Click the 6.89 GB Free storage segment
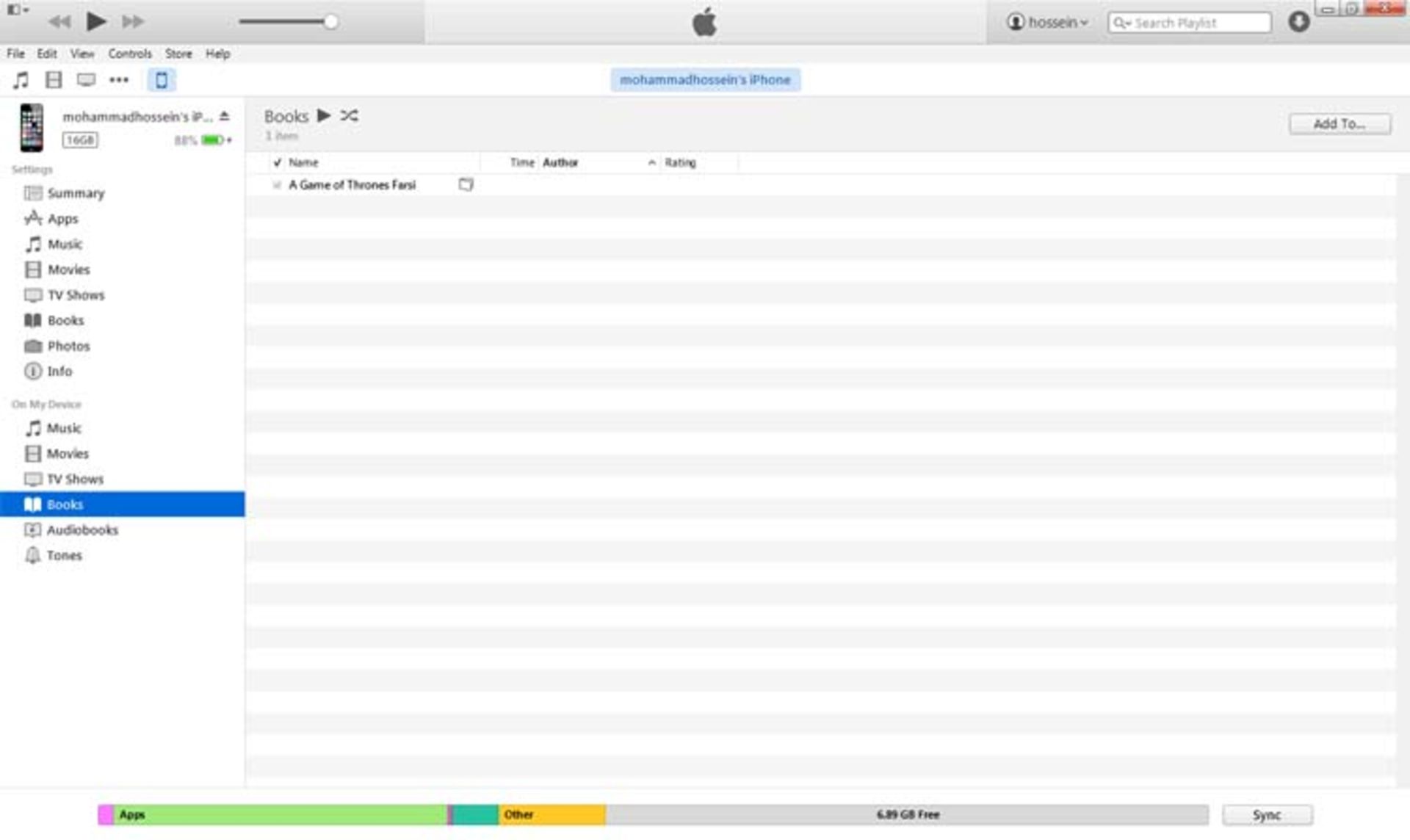 point(907,814)
